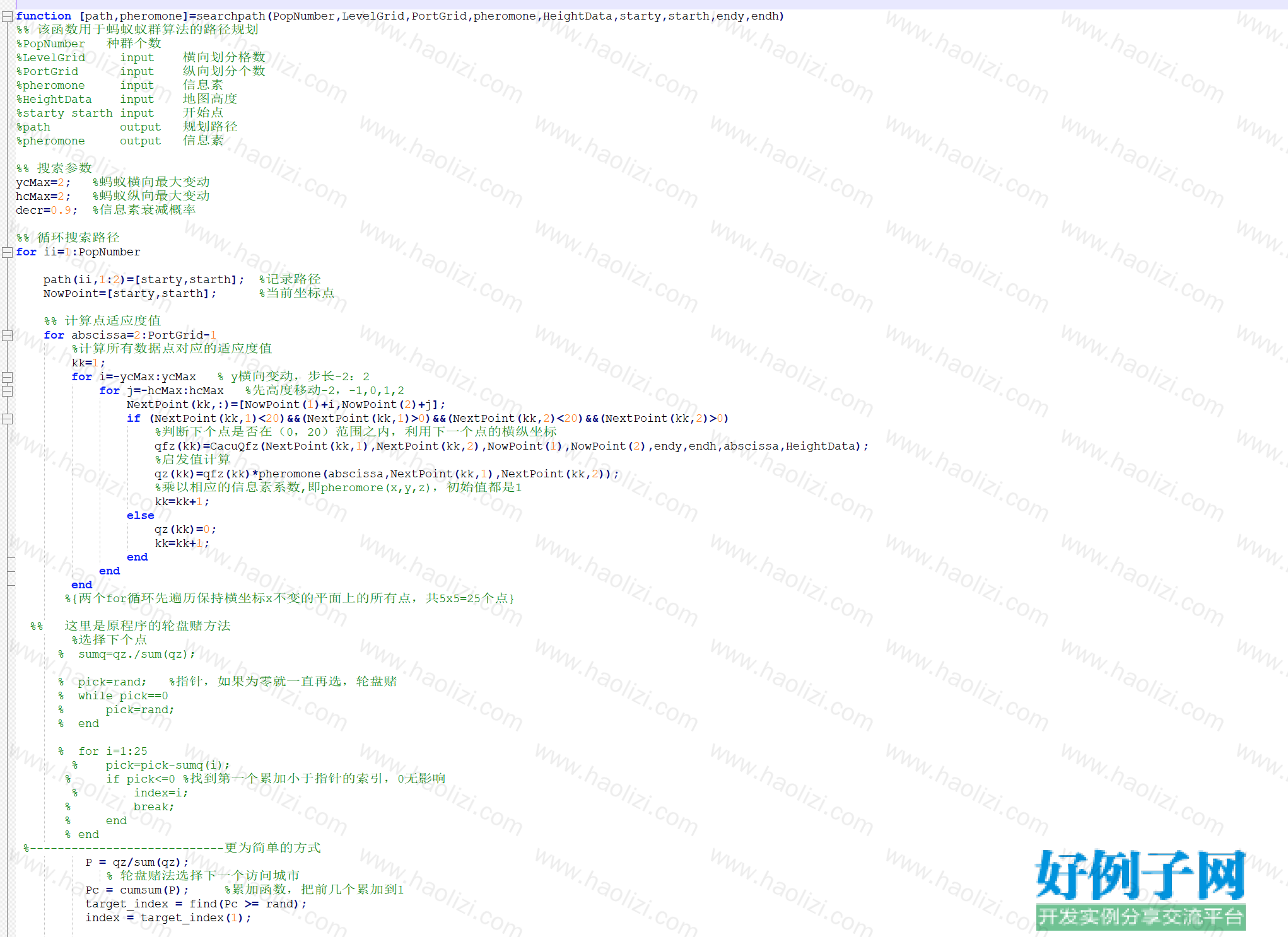Click the '%LevelGrid input' comment line
Screen dimensions: 1288x937
(x=141, y=58)
